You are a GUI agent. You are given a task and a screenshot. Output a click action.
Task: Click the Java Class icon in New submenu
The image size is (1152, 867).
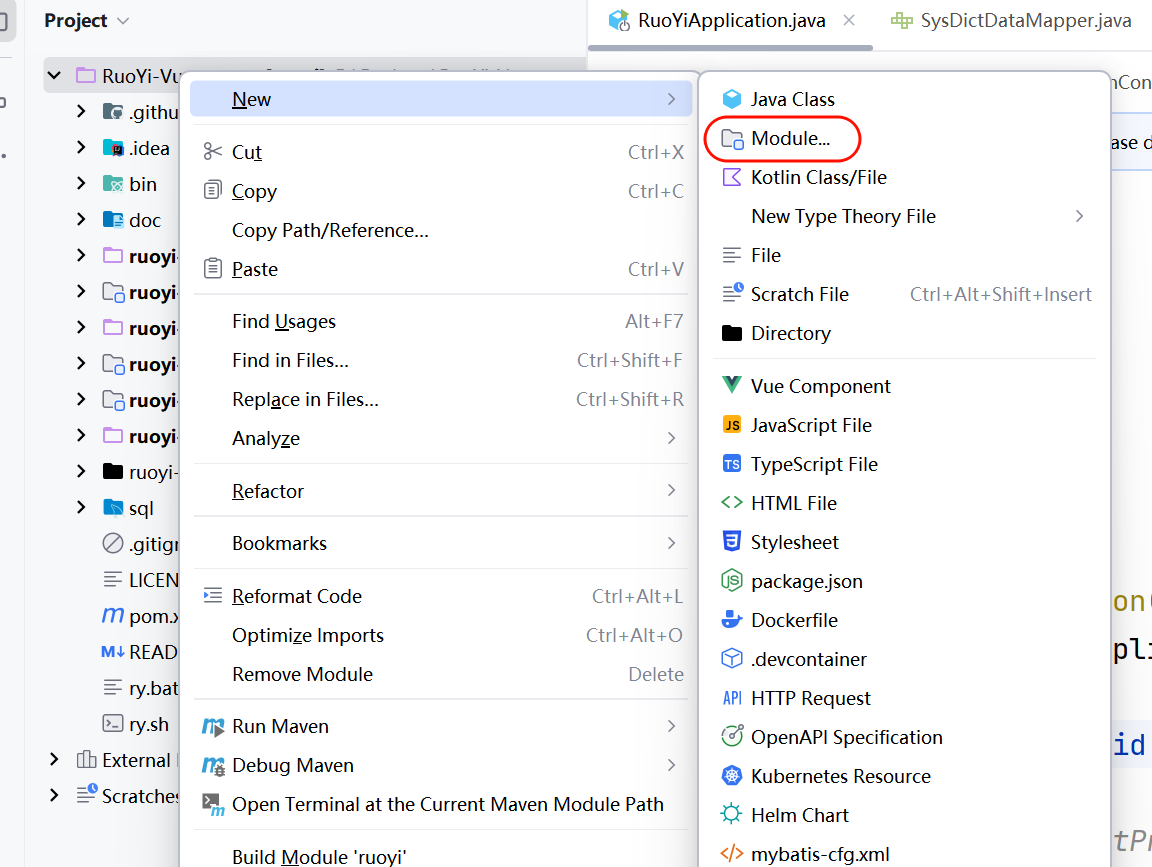732,99
